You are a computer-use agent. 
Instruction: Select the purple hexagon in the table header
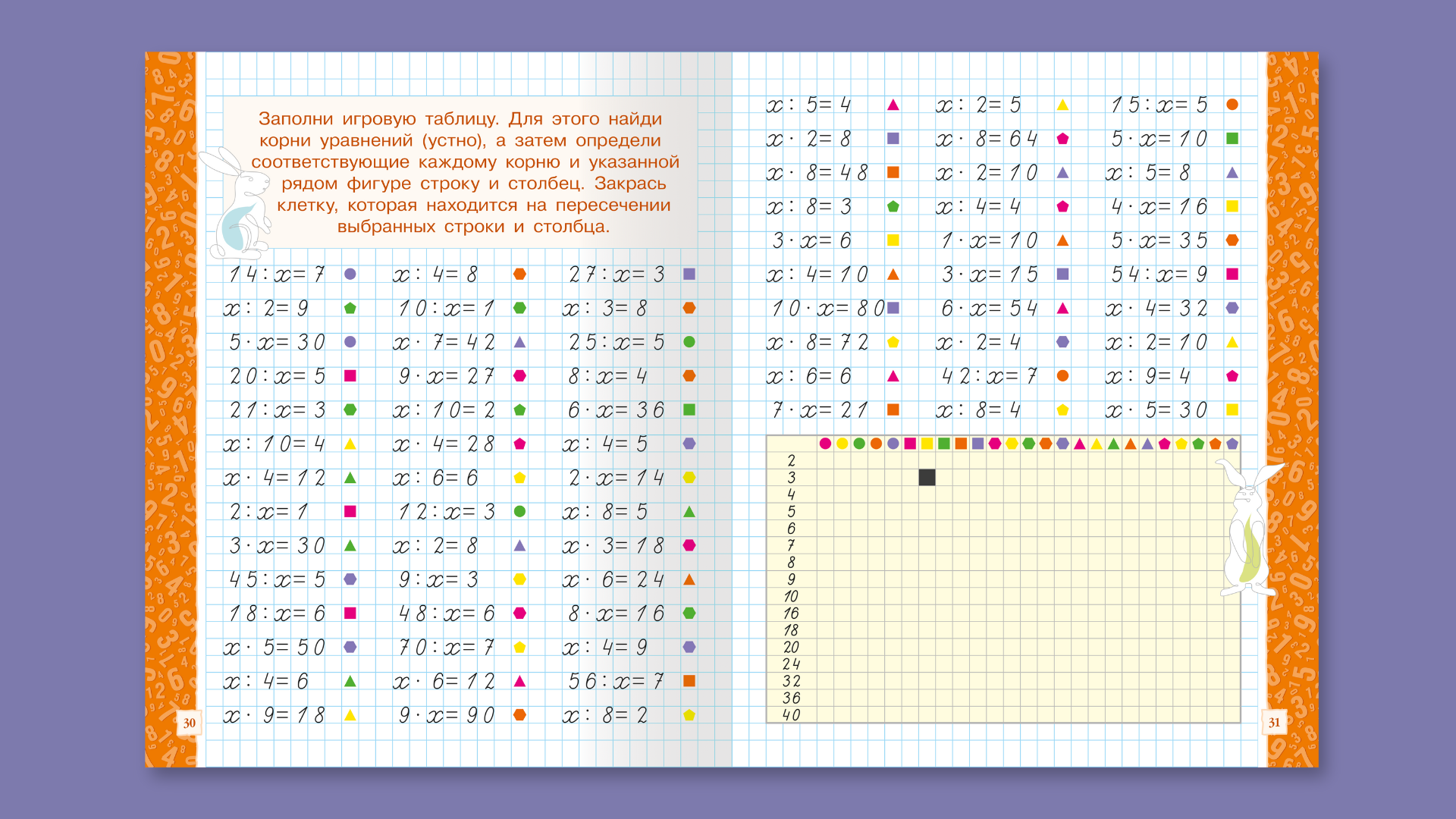point(1062,444)
